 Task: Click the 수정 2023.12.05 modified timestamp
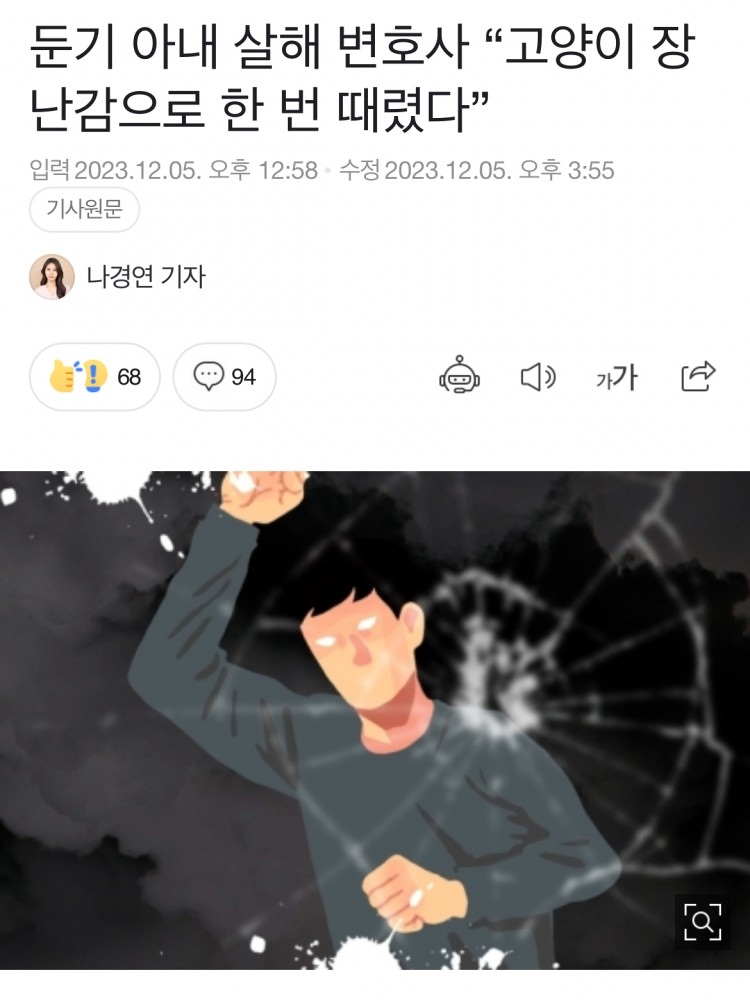tap(476, 170)
